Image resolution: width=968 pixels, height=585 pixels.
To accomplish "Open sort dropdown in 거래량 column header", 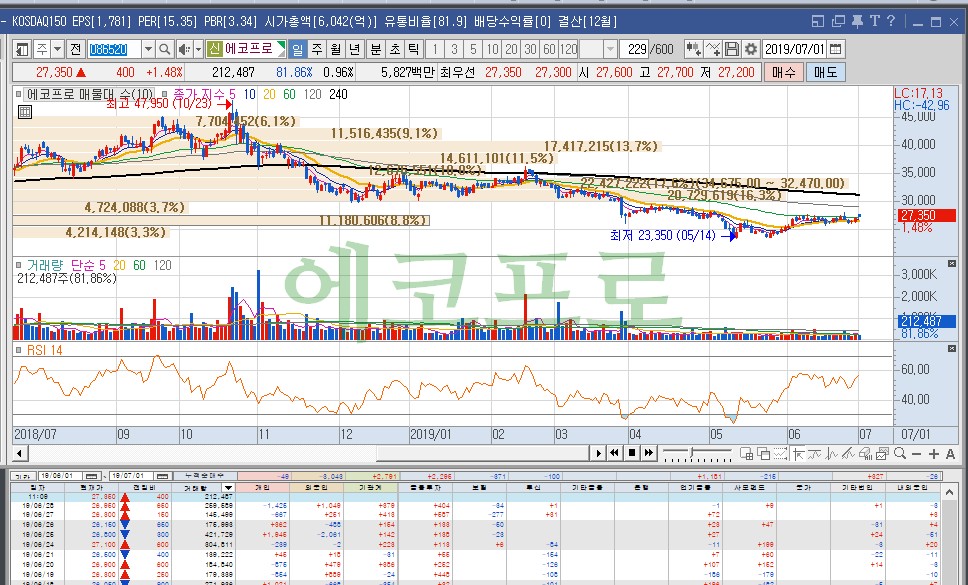I will [228, 488].
